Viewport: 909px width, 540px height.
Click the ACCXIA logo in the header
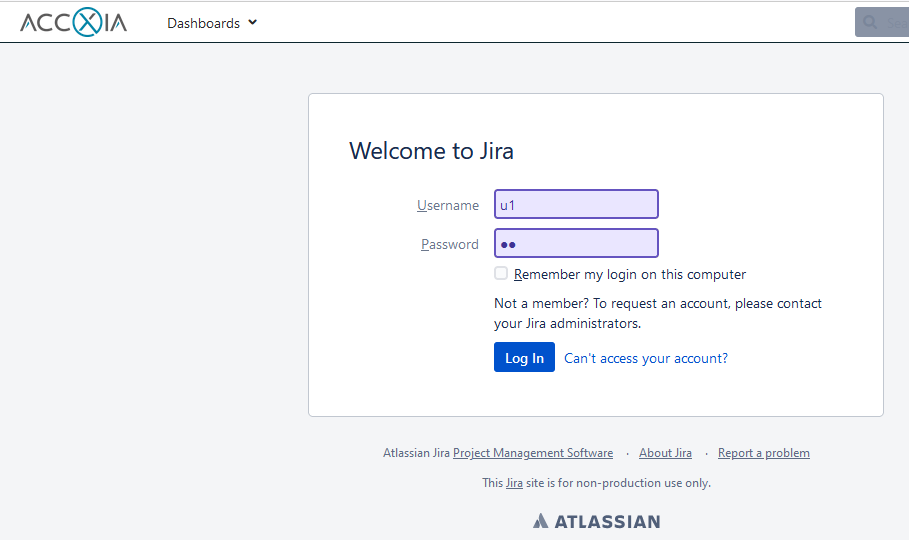pos(74,22)
